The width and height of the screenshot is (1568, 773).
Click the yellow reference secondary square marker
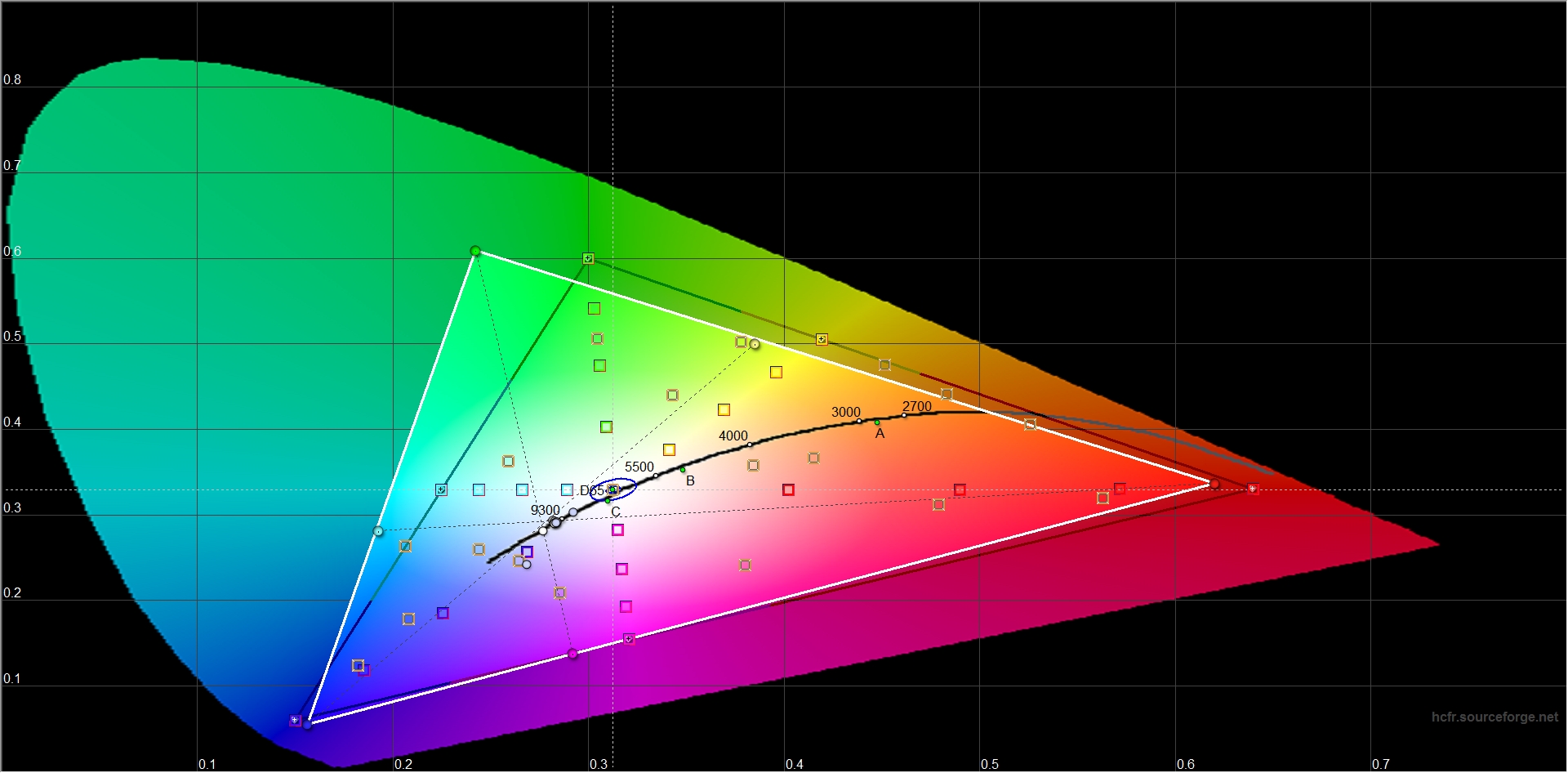(822, 339)
